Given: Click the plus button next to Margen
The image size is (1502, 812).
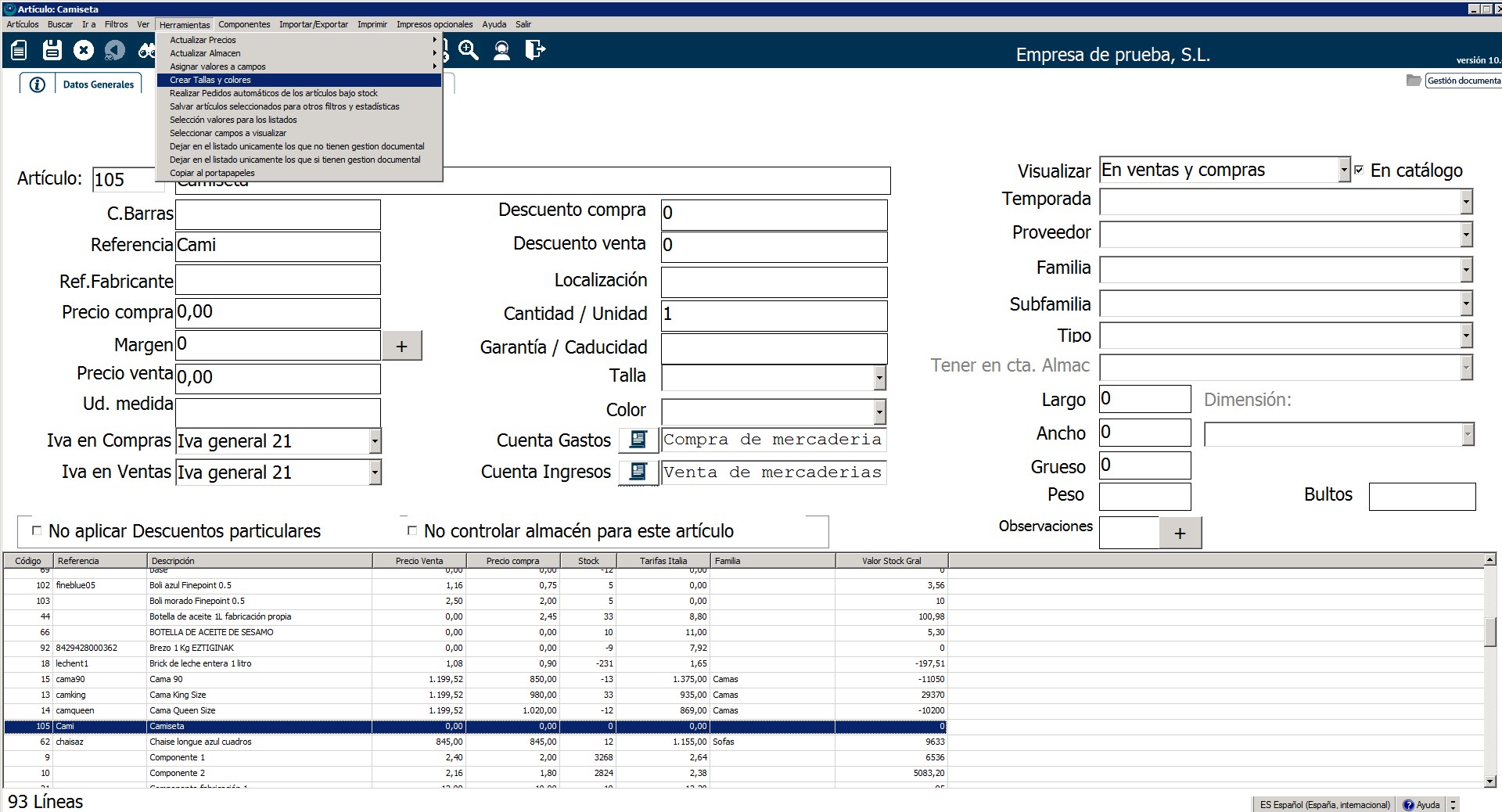Looking at the screenshot, I should click(401, 346).
